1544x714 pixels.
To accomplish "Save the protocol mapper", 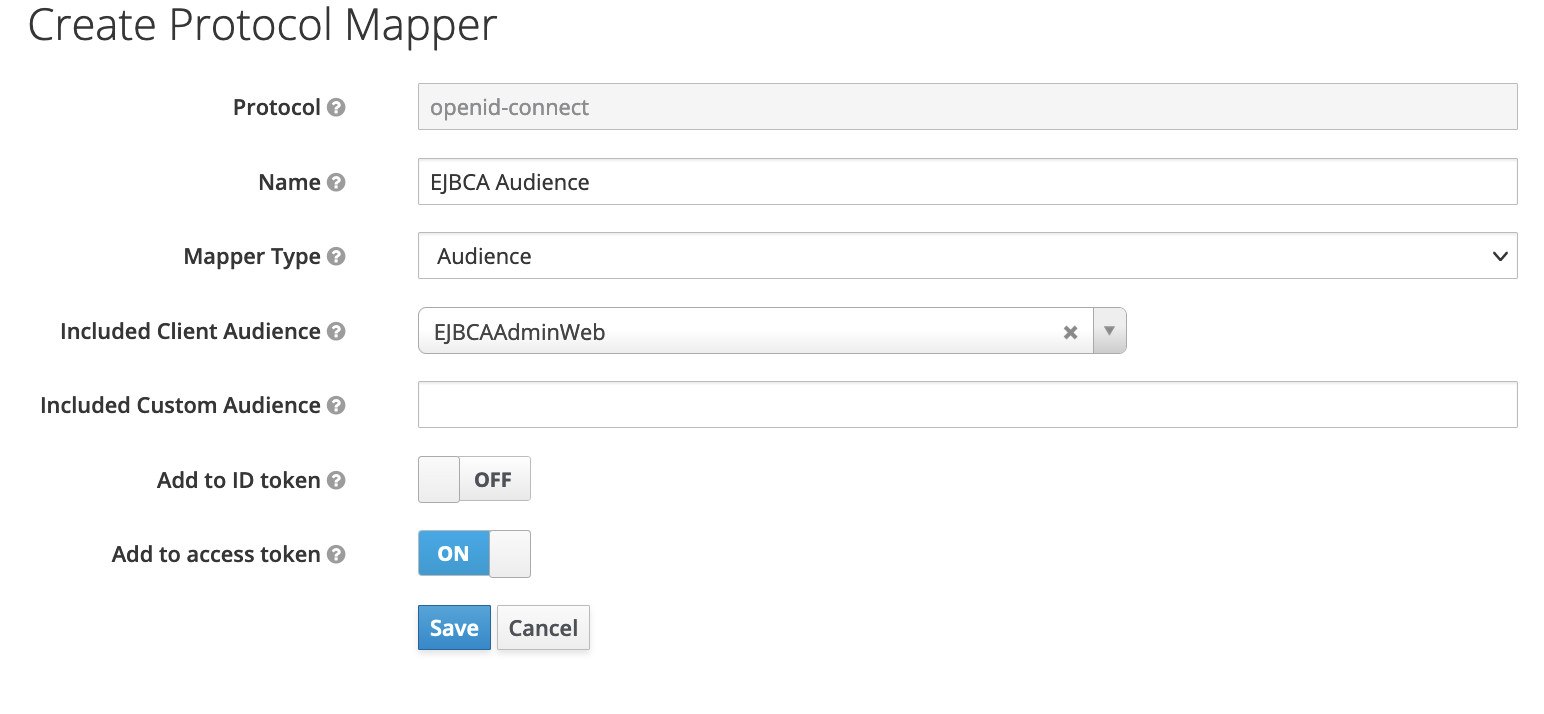I will (454, 628).
